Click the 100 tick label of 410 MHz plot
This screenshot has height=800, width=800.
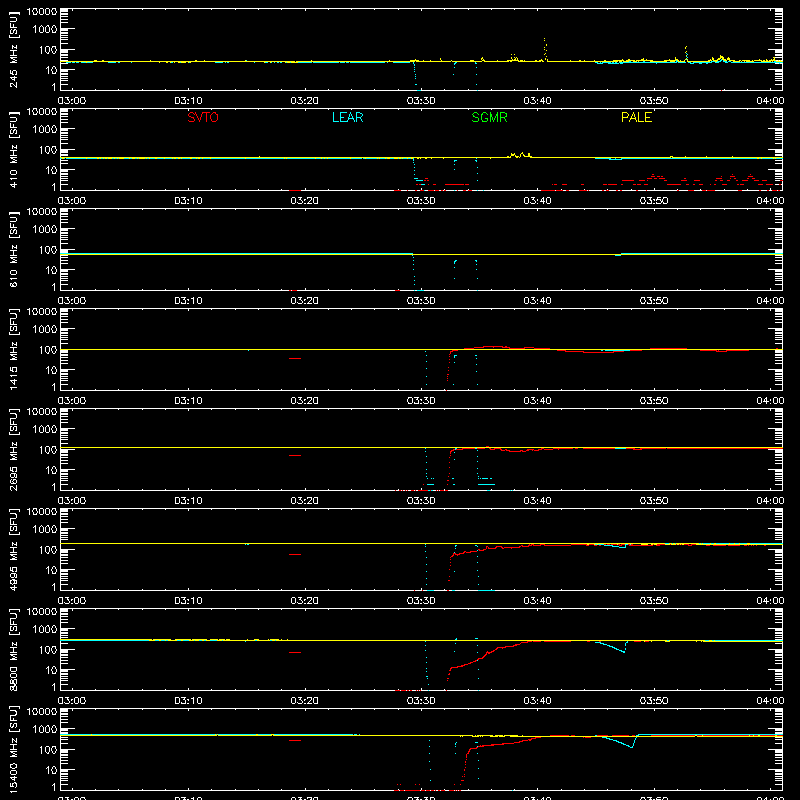(x=48, y=150)
